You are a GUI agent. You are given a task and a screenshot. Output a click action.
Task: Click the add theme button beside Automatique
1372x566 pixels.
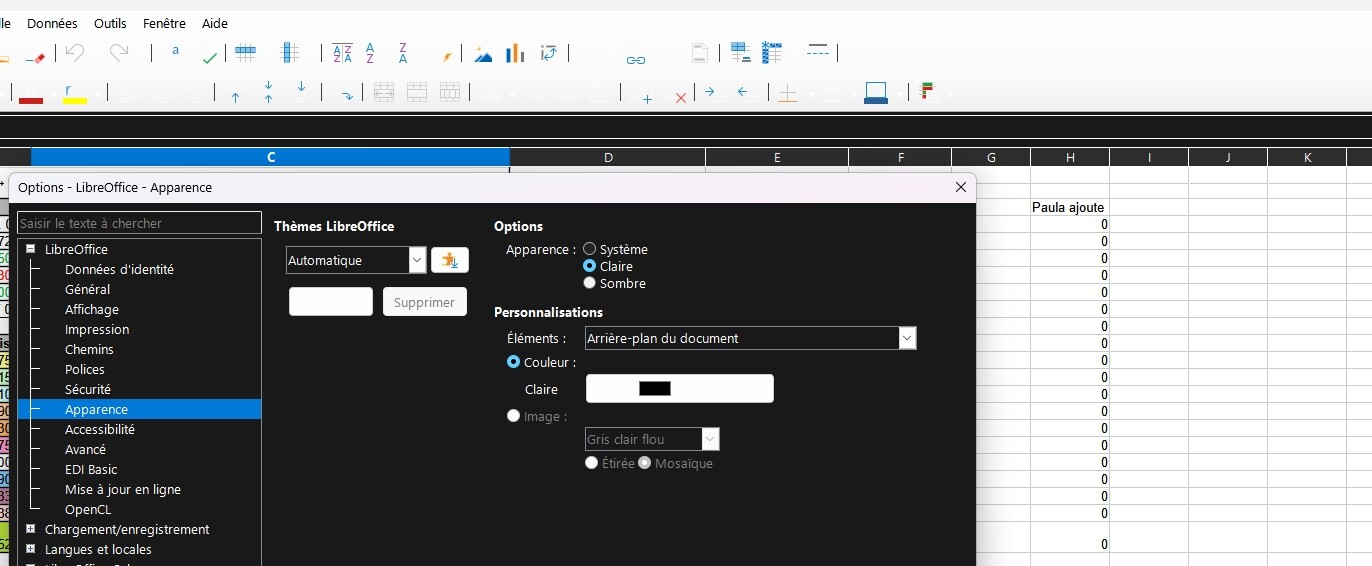(x=450, y=260)
